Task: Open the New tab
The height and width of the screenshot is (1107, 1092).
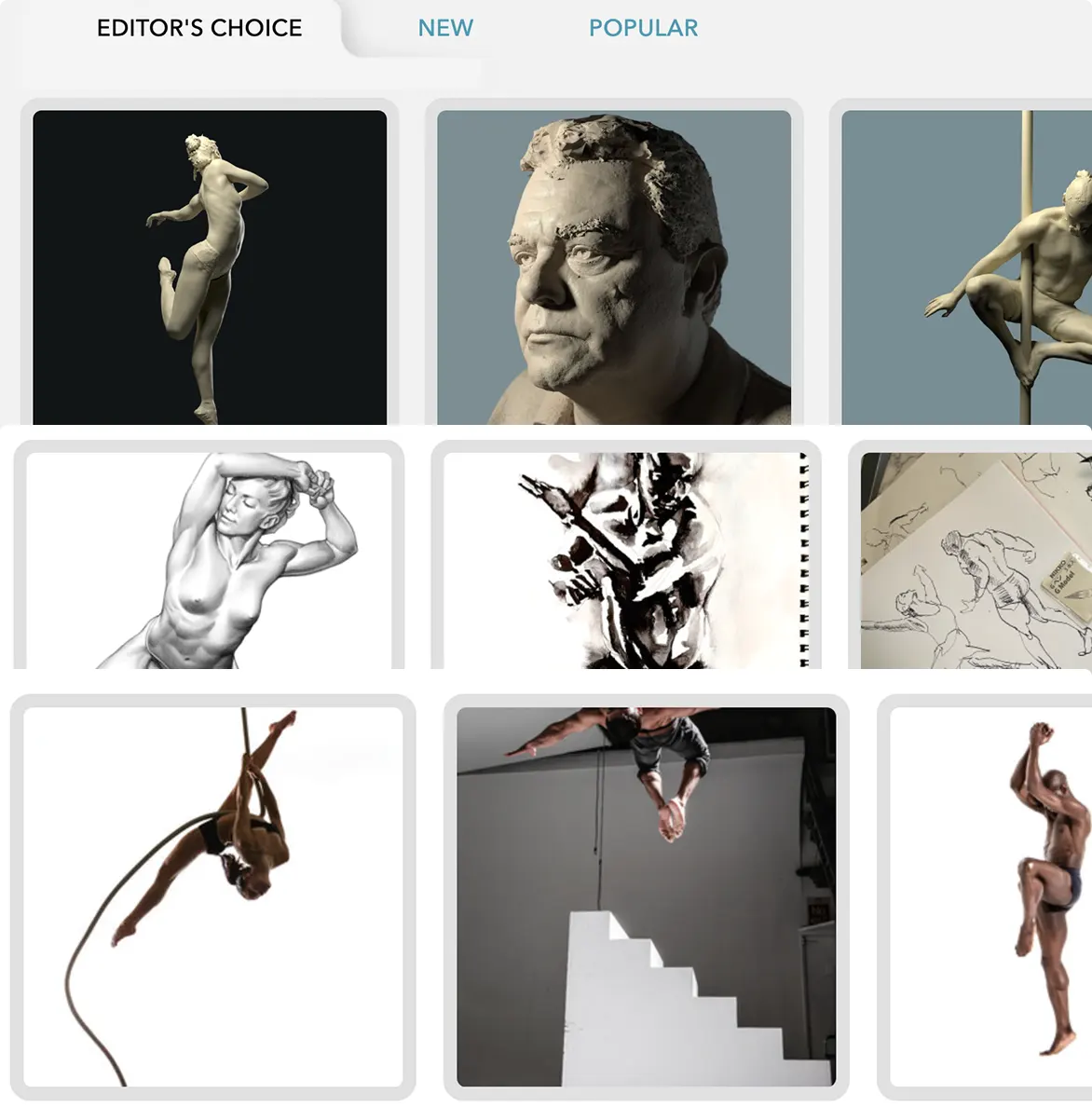Action: click(445, 28)
